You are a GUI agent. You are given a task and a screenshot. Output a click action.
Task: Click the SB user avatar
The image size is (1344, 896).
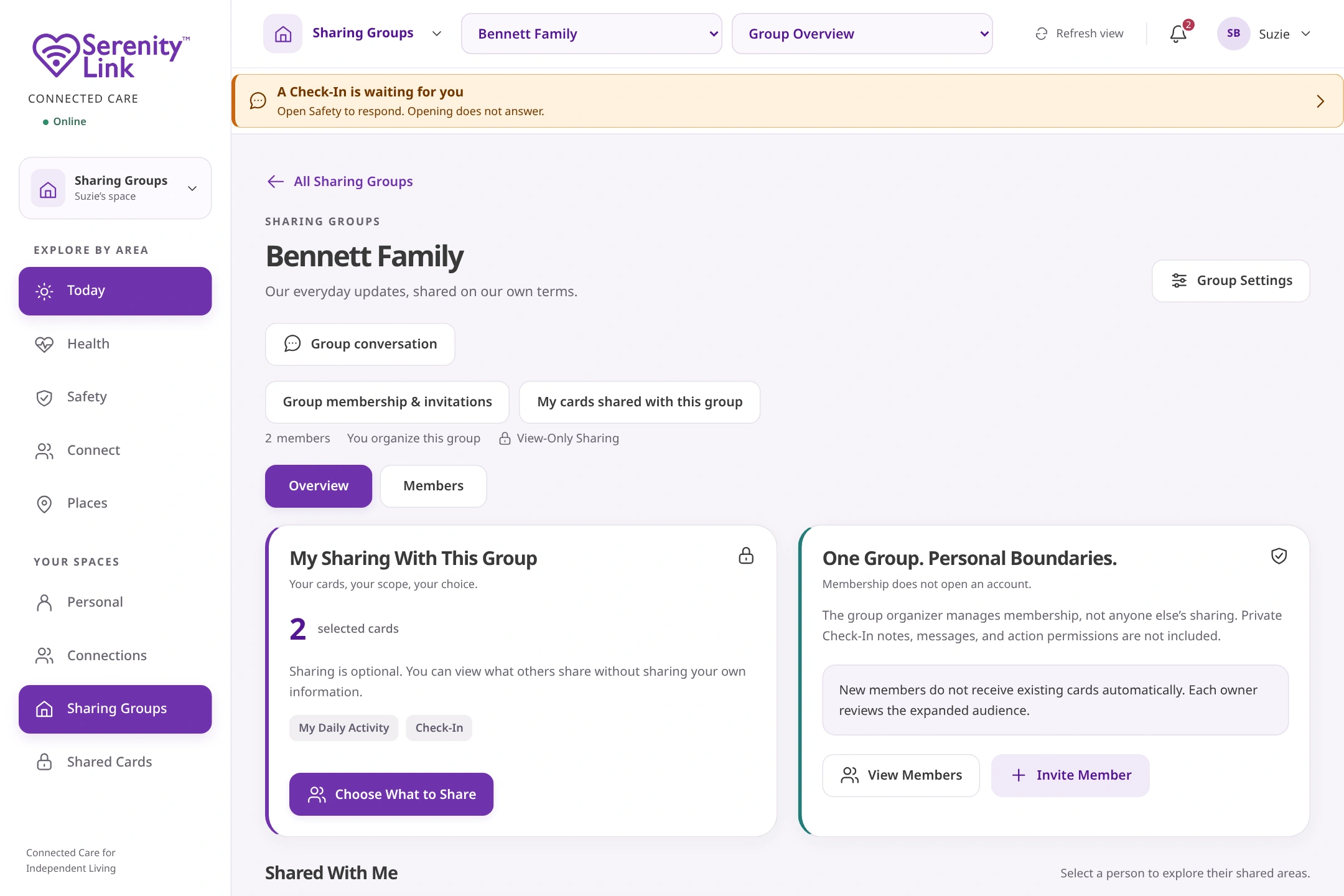pyautogui.click(x=1233, y=34)
